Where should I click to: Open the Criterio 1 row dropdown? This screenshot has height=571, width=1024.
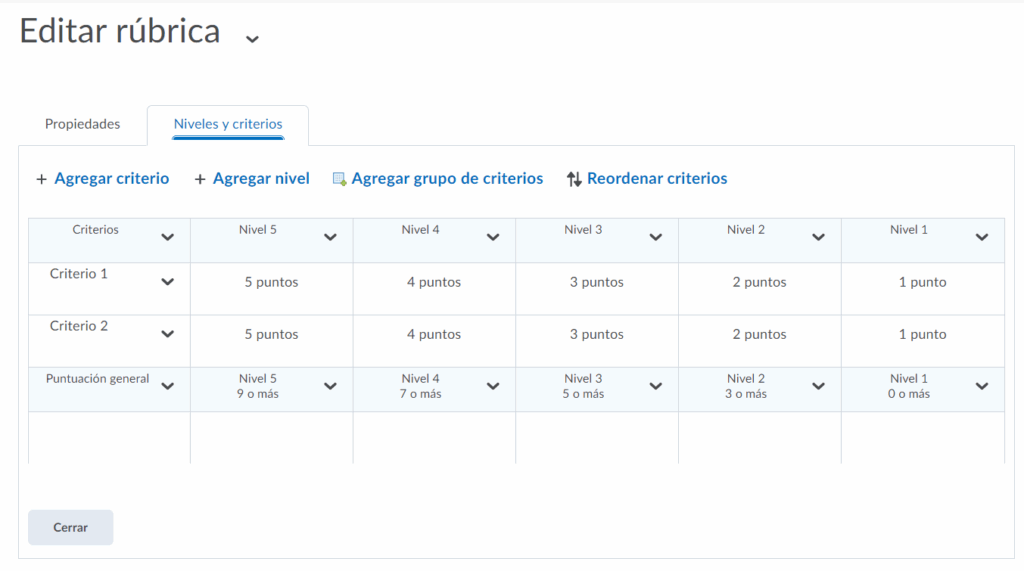click(x=168, y=282)
